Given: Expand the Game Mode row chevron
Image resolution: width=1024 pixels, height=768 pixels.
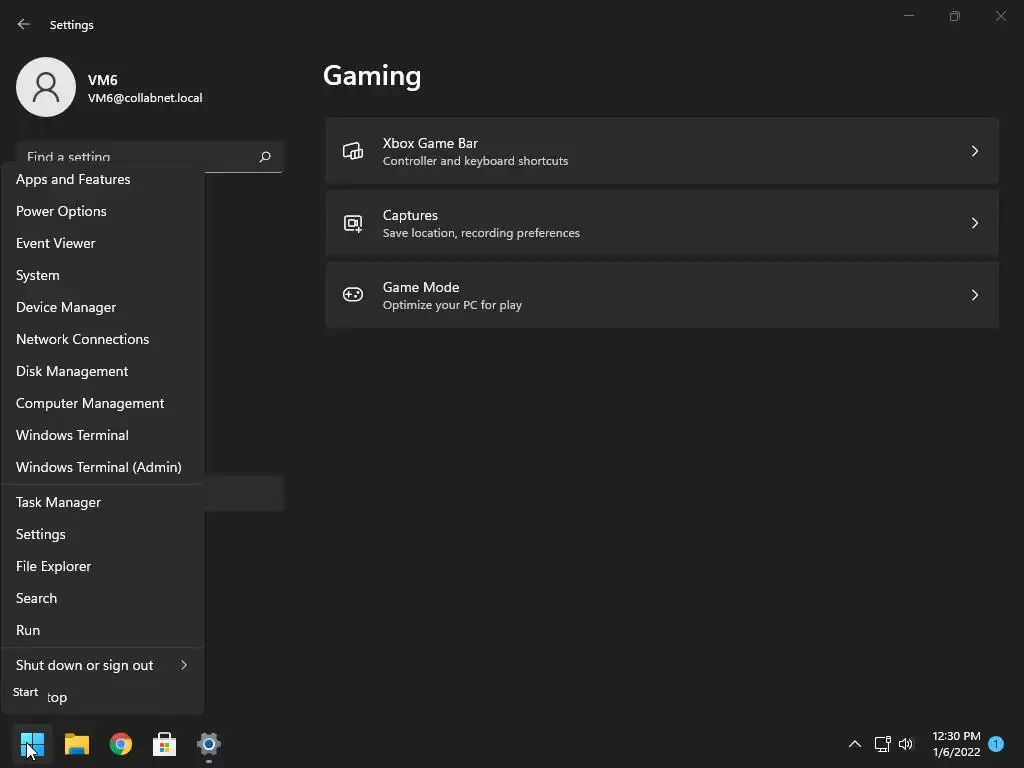Looking at the screenshot, I should (x=974, y=295).
